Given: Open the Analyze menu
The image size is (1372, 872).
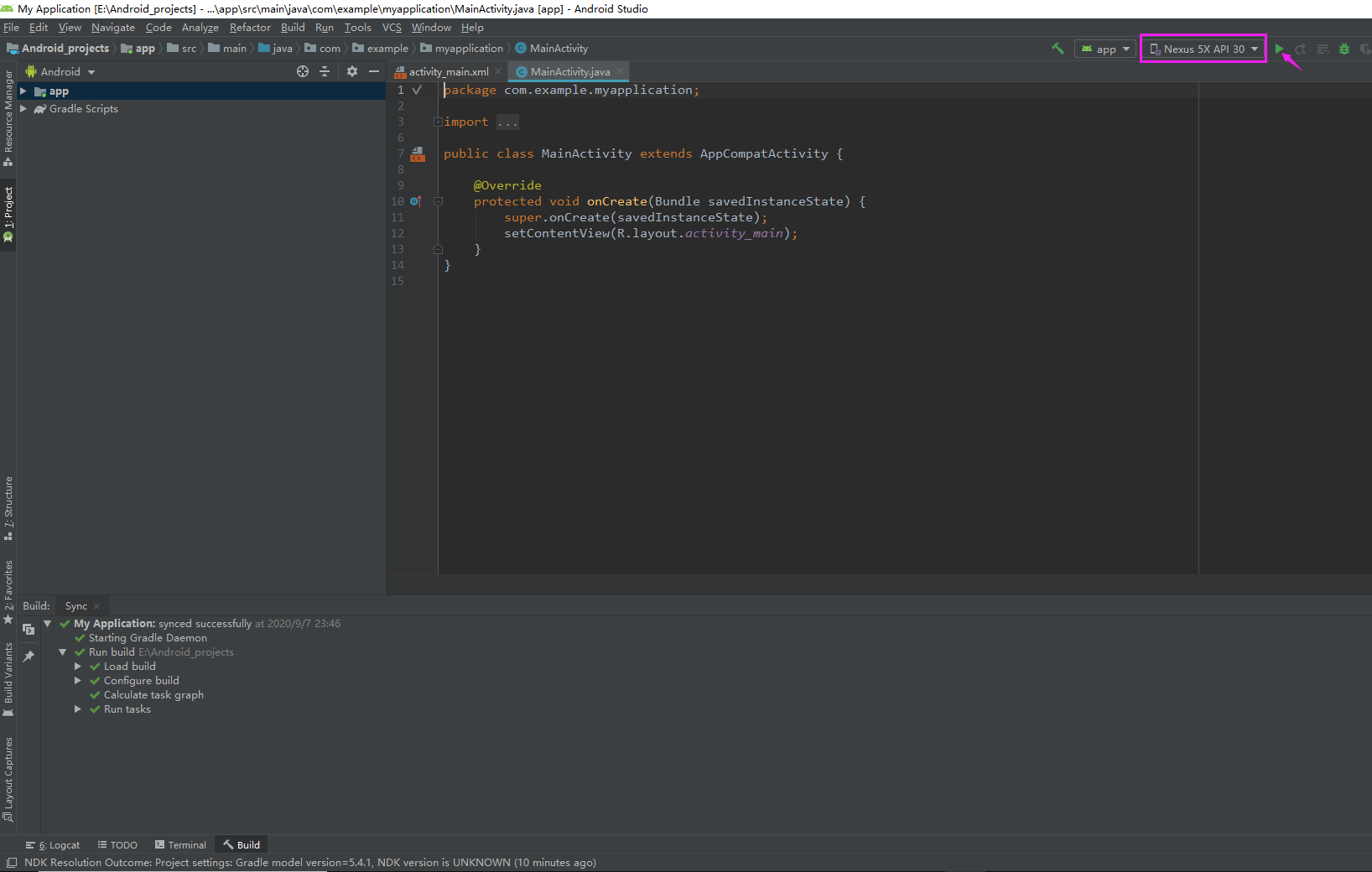Looking at the screenshot, I should coord(200,28).
